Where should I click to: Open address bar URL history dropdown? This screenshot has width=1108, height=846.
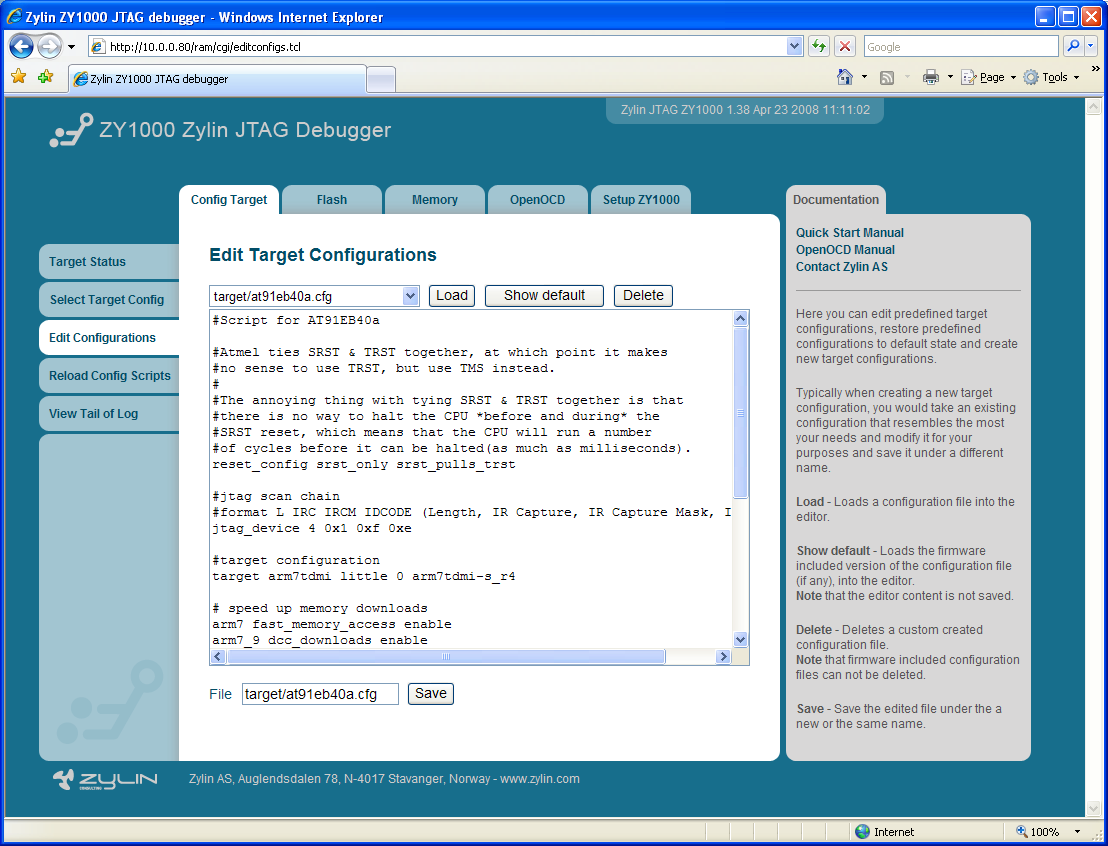point(794,47)
